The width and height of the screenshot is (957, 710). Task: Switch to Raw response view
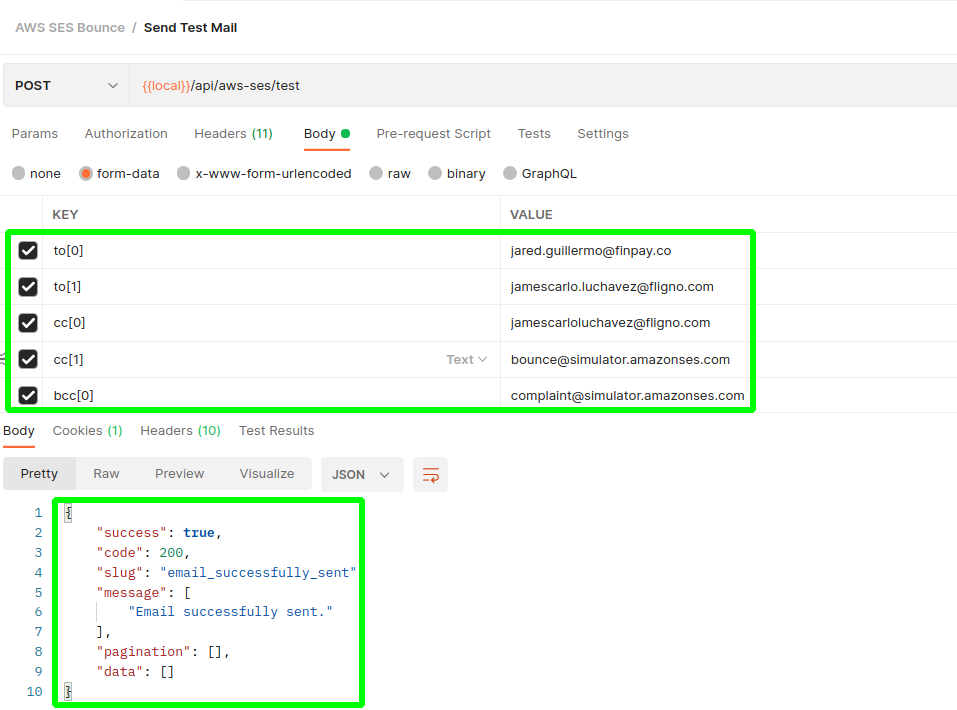(x=106, y=474)
